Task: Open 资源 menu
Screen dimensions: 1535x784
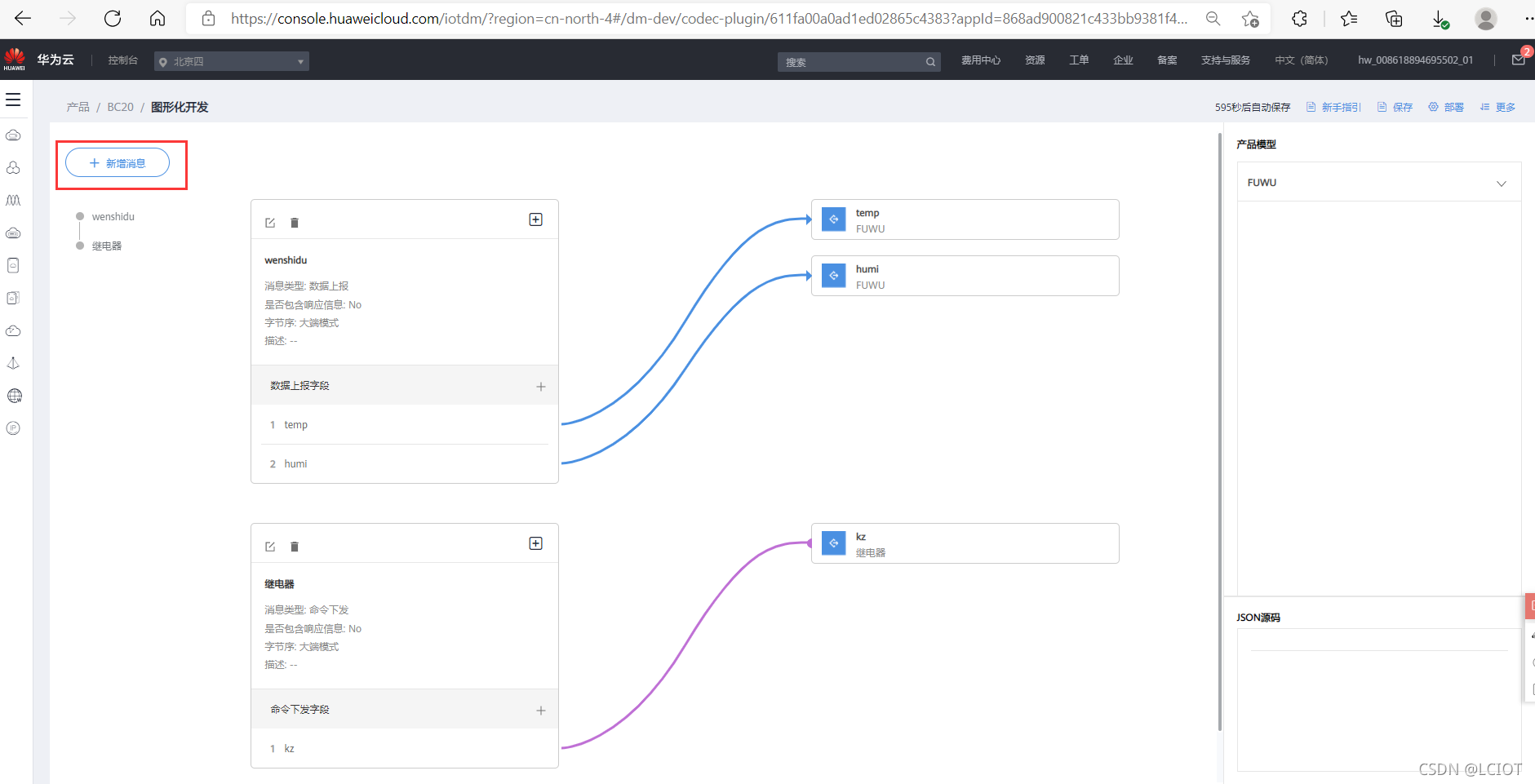Action: [1035, 60]
